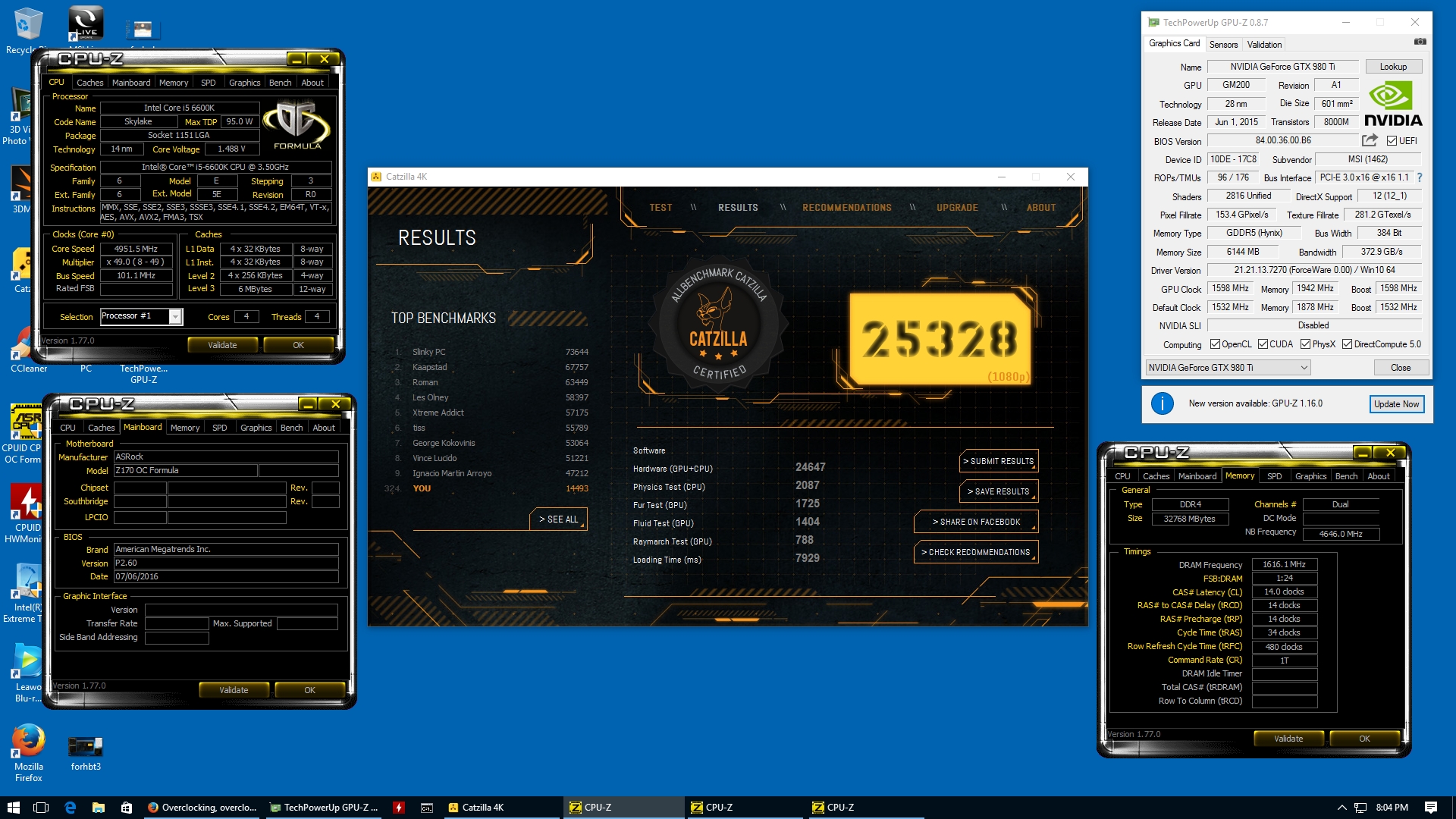
Task: Open the Windows Store taskbar icon
Action: click(x=127, y=808)
